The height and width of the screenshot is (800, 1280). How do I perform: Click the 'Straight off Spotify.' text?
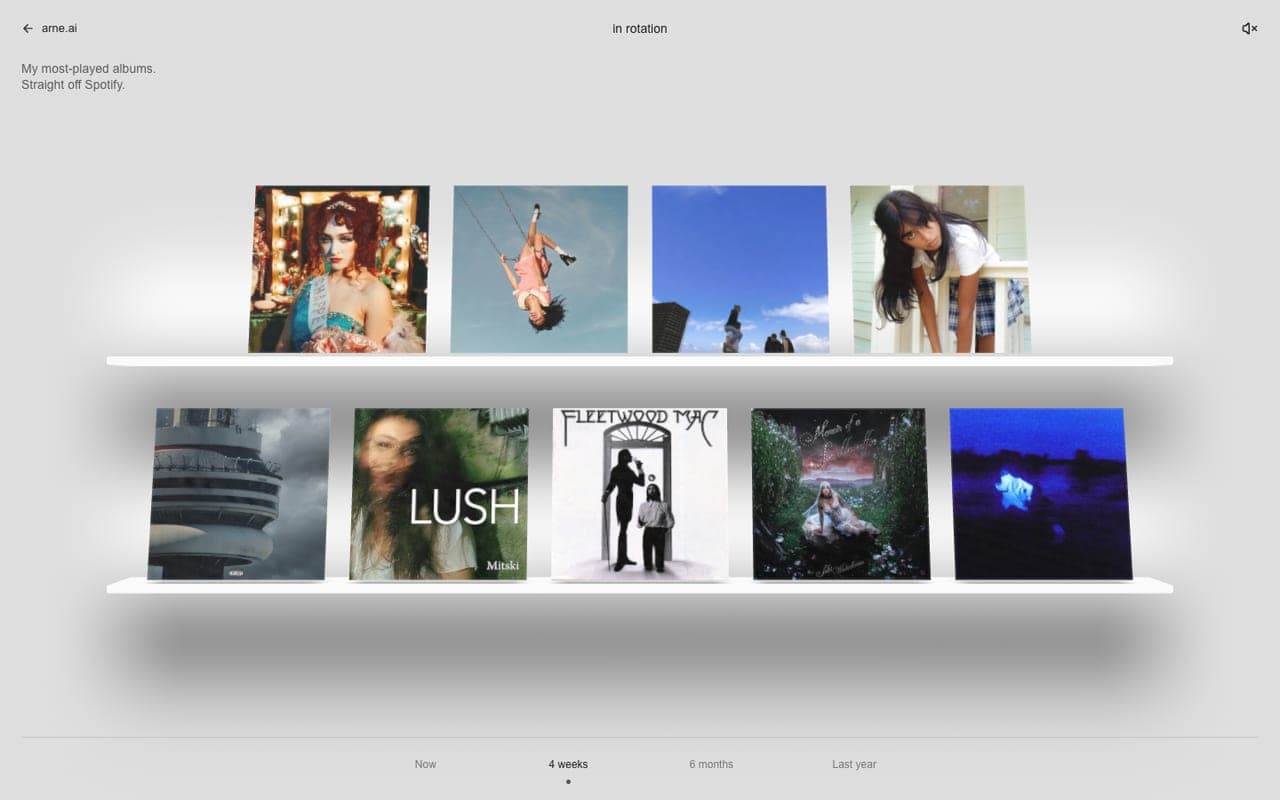(x=73, y=85)
